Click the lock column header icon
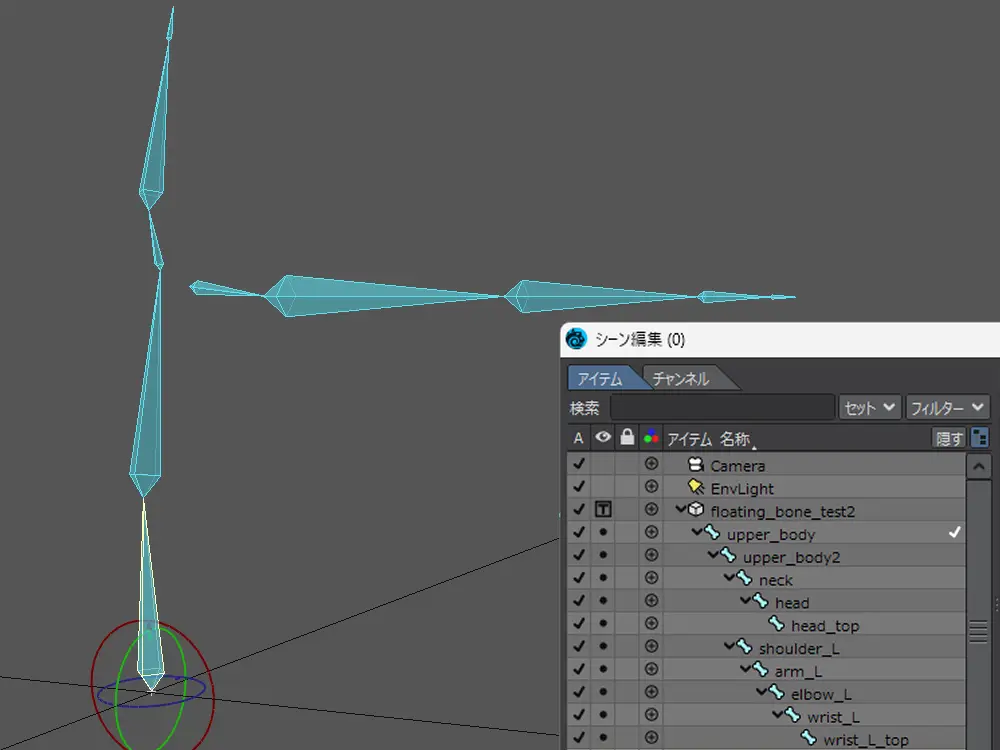This screenshot has height=750, width=1000. (627, 438)
